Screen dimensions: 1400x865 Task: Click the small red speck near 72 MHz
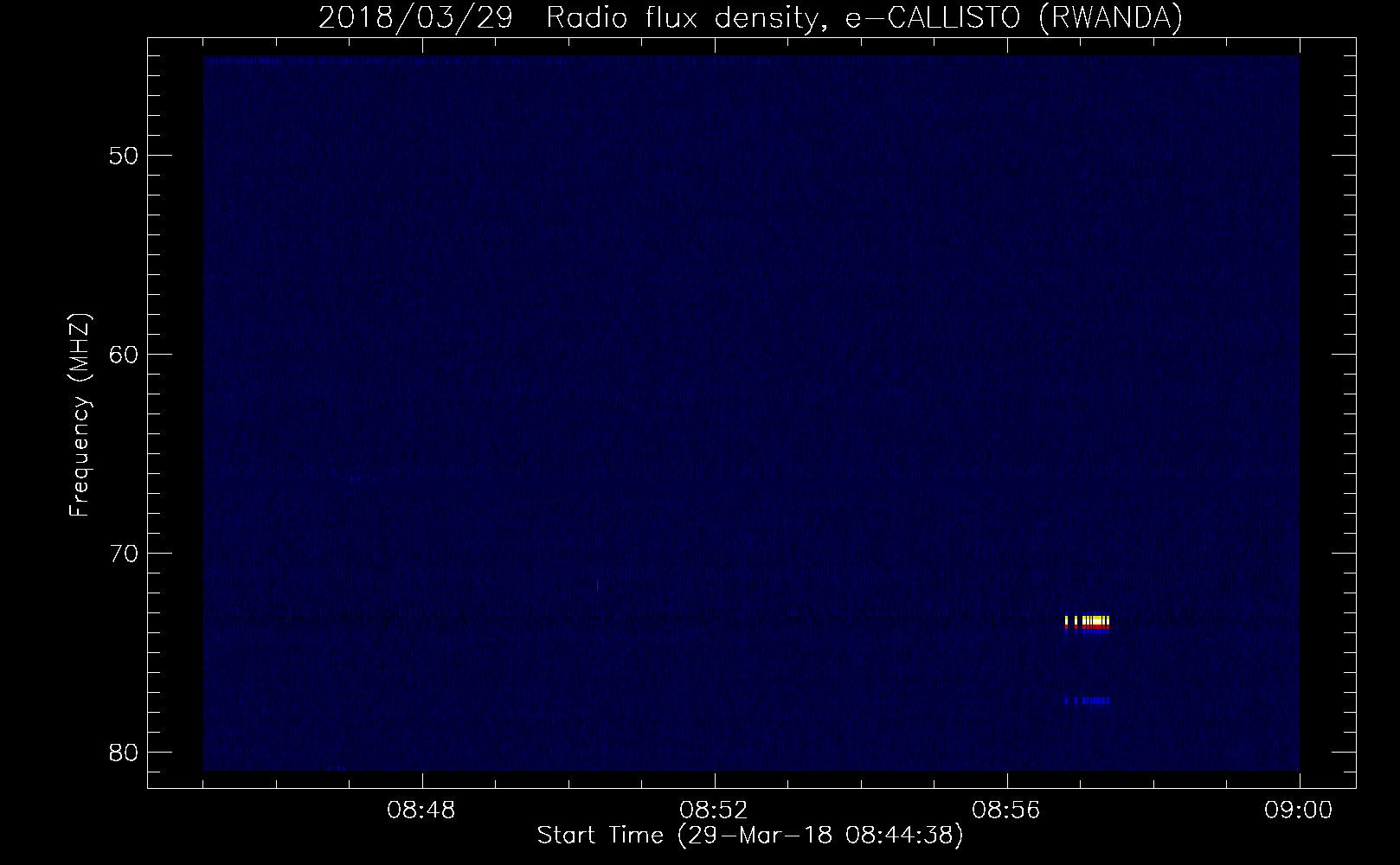click(597, 585)
